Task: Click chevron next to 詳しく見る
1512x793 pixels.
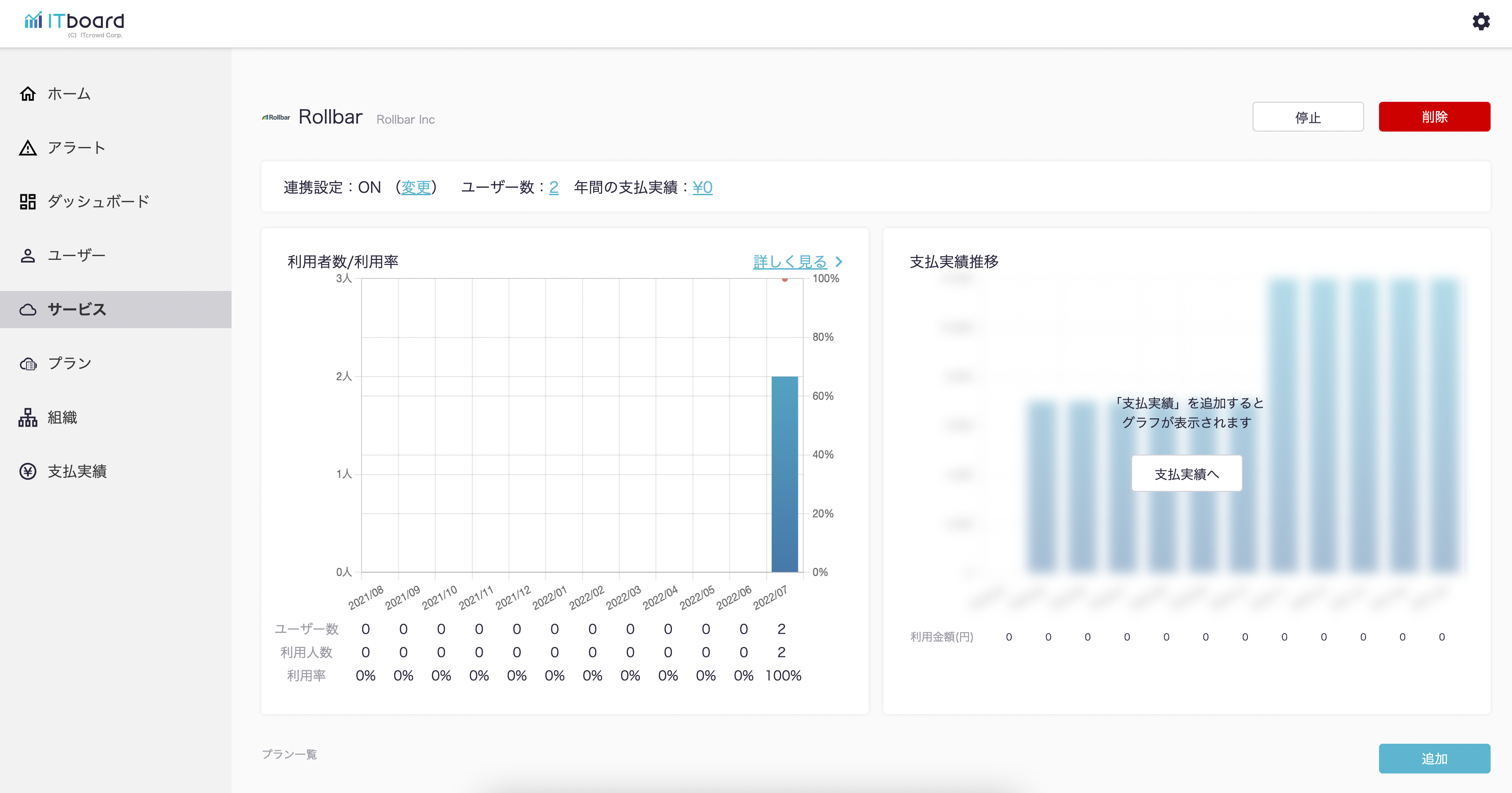Action: click(x=839, y=262)
